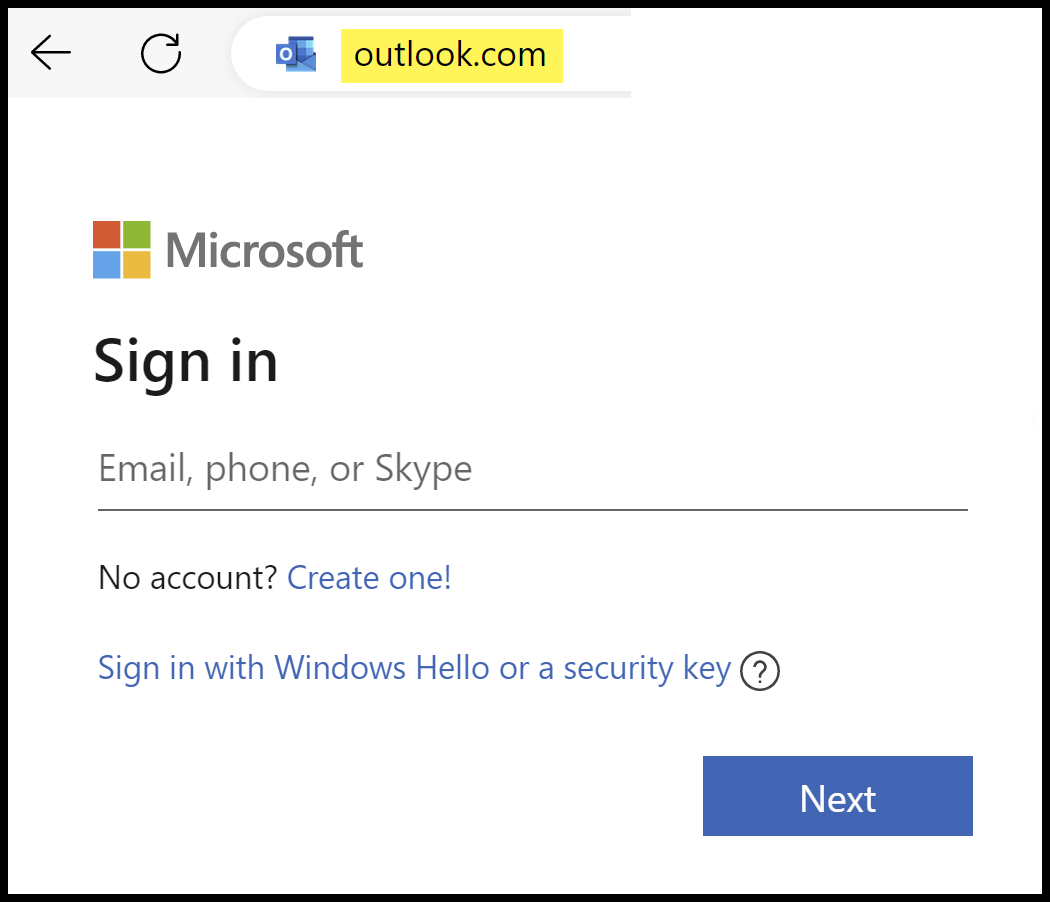Click the green square of the Microsoft logo
The width and height of the screenshot is (1050, 902).
[135, 235]
